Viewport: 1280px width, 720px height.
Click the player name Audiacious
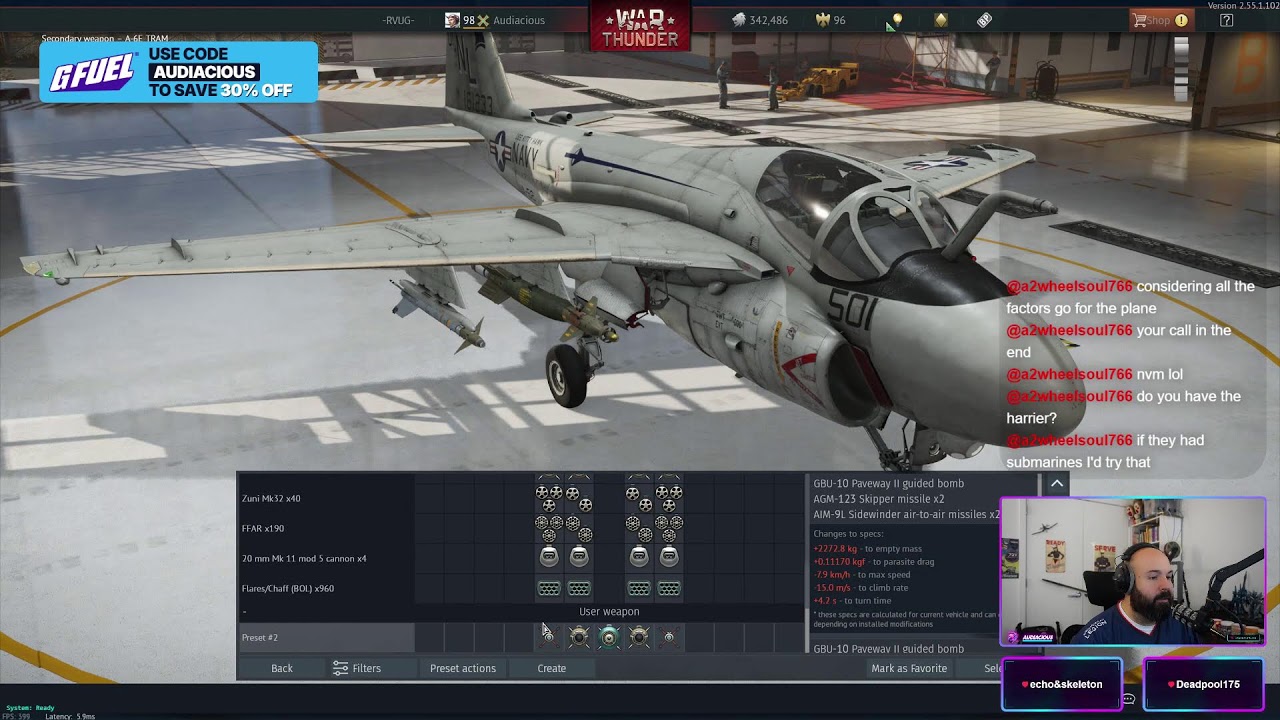point(519,20)
